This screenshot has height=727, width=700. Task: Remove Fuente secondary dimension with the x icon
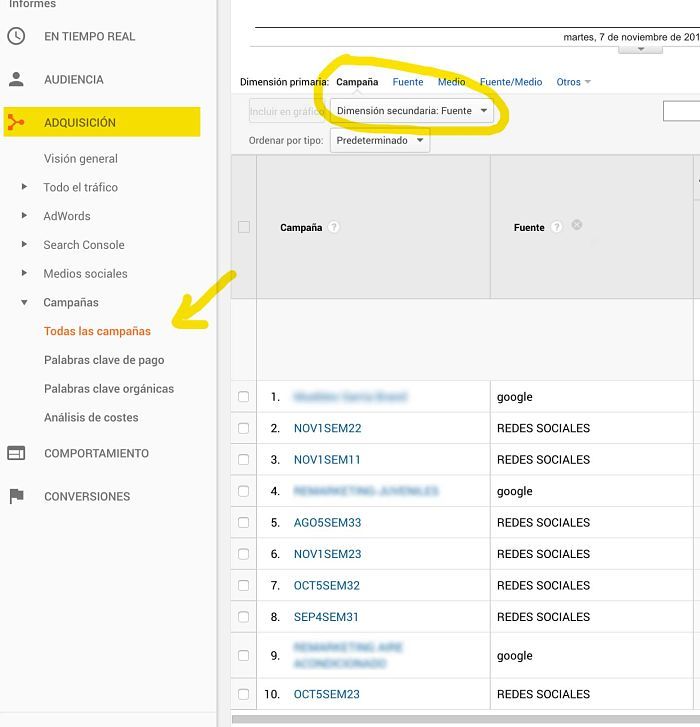577,225
